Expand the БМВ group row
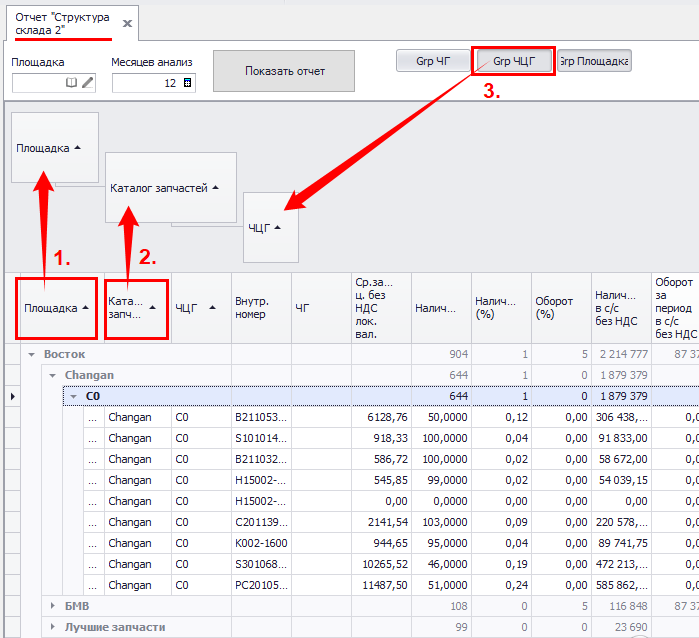Image resolution: width=699 pixels, height=638 pixels. (53, 606)
